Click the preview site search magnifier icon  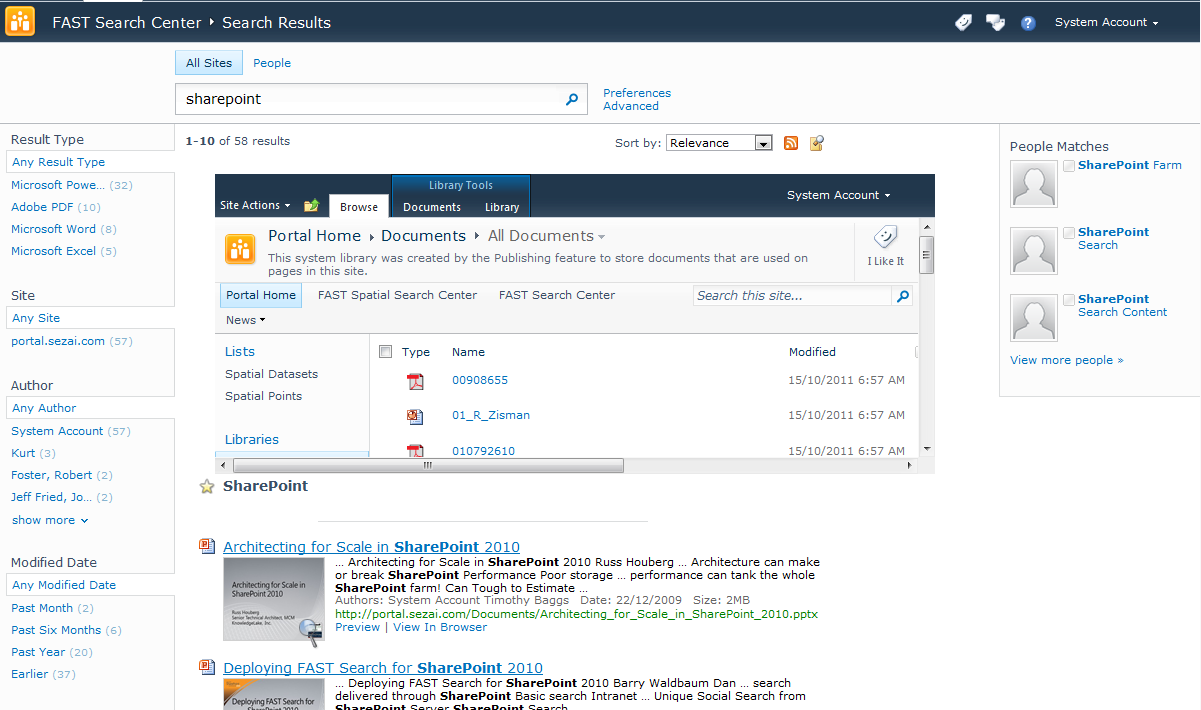(x=903, y=296)
